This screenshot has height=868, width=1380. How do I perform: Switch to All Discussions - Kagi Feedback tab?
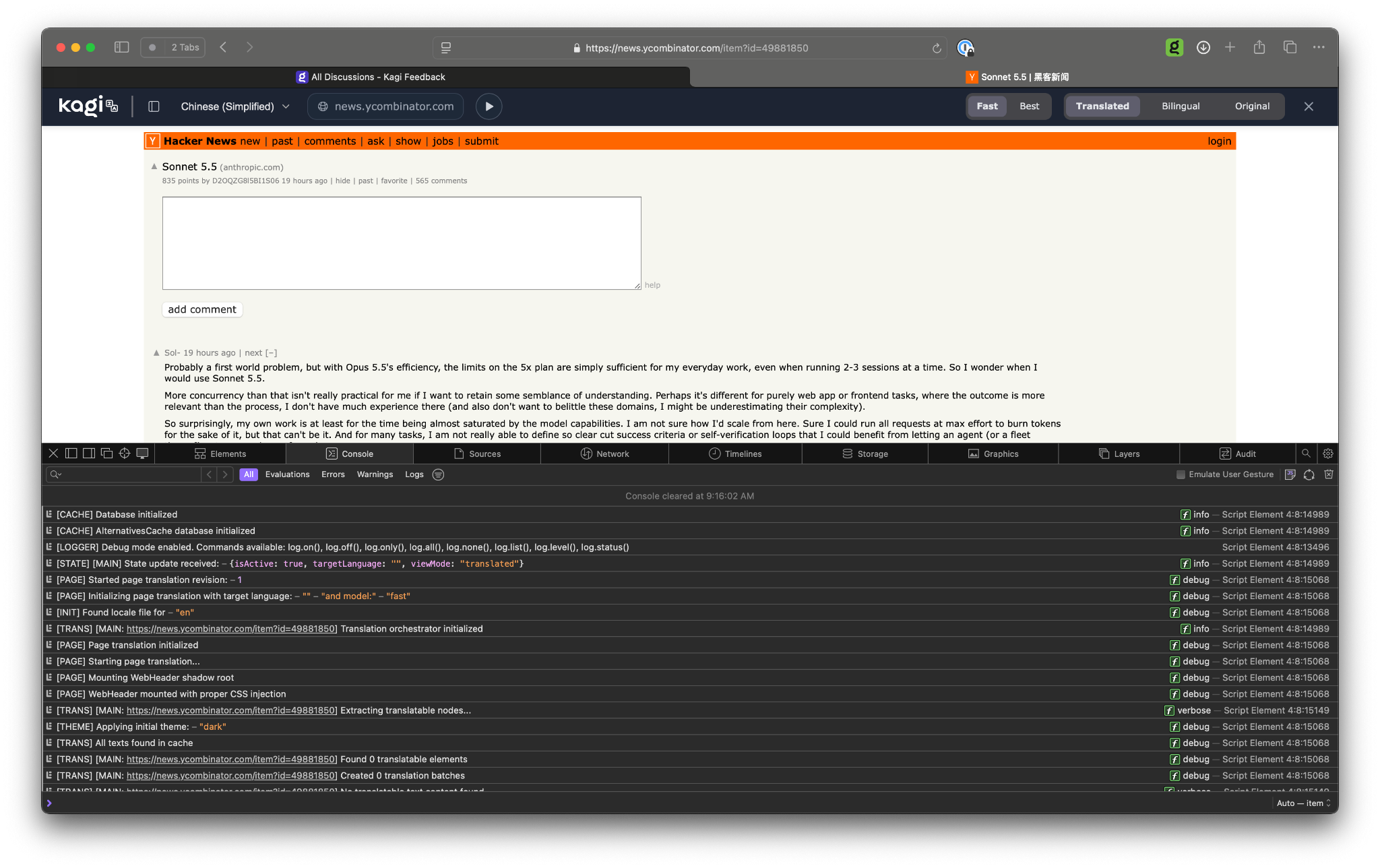click(x=371, y=77)
